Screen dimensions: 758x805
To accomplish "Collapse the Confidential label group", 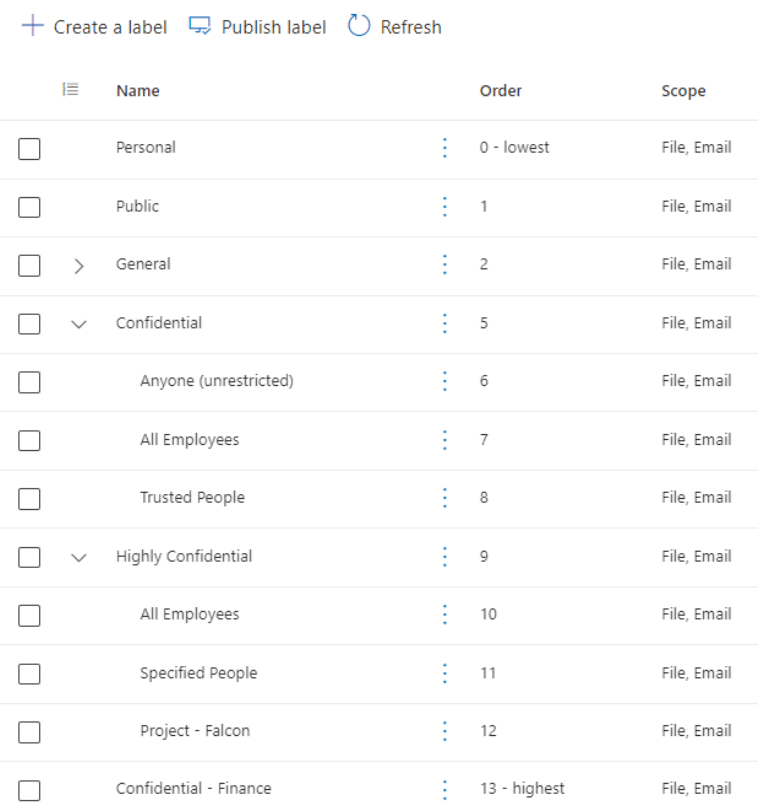I will click(x=79, y=323).
